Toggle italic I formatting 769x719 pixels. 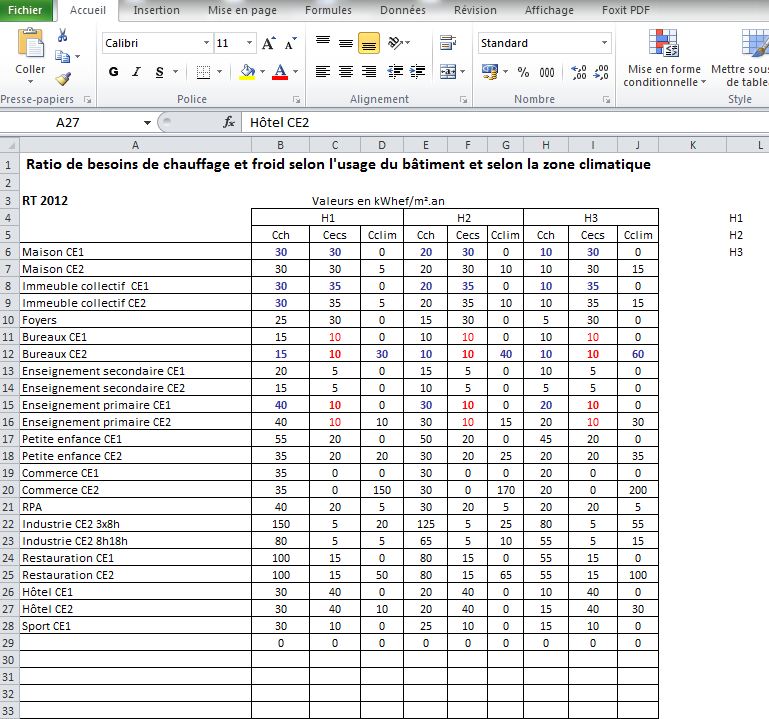coord(137,72)
